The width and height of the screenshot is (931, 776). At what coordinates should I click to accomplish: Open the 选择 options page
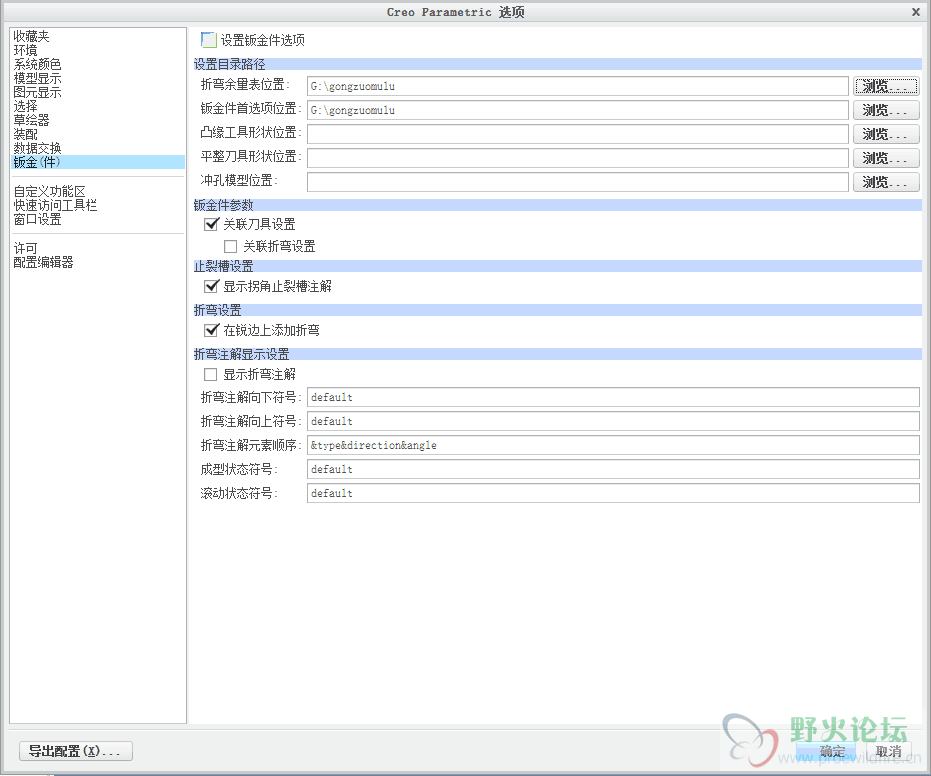26,106
